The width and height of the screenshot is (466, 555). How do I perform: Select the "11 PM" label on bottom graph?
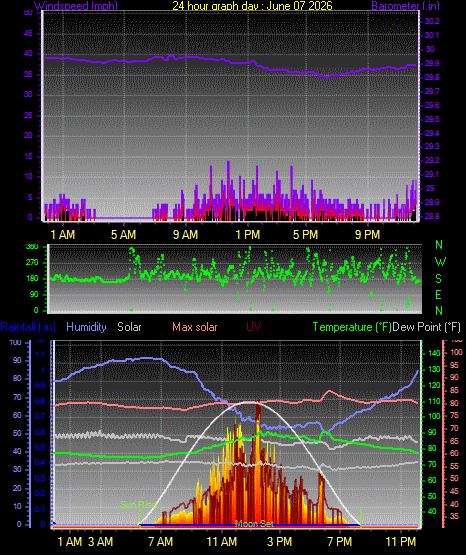coord(401,542)
